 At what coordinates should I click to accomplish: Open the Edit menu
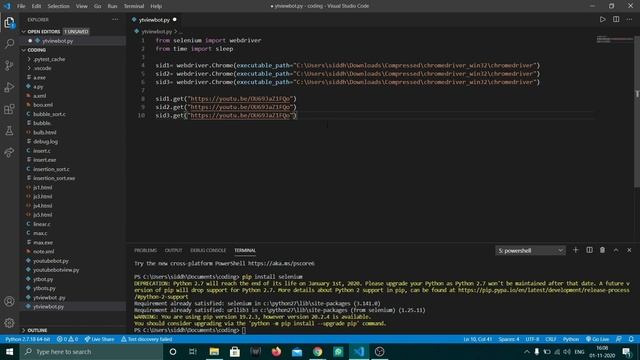coord(36,6)
